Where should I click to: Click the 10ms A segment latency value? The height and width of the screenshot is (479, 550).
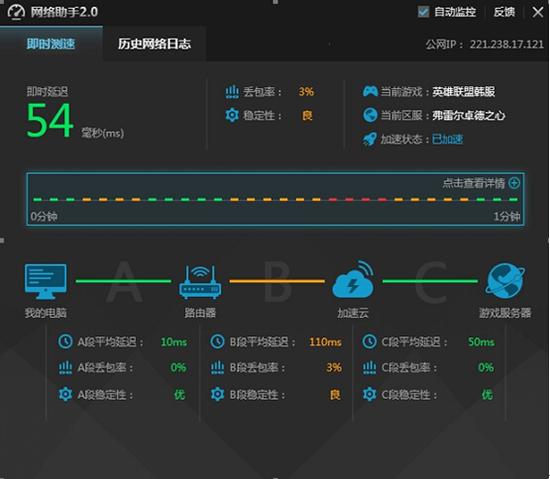pos(174,342)
